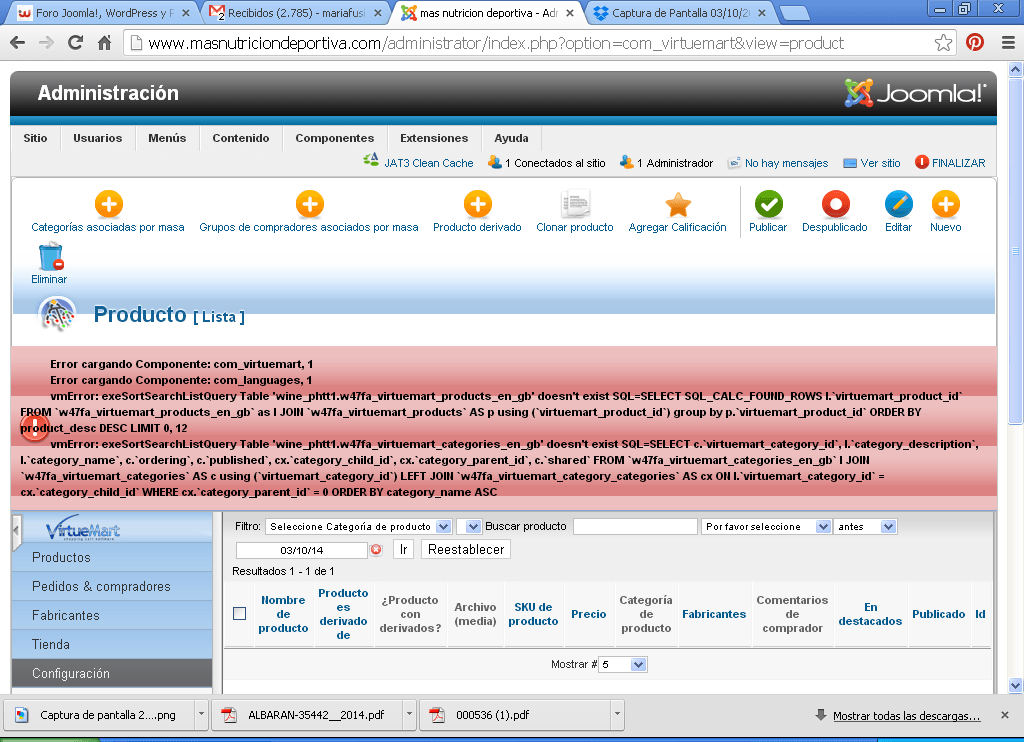
Task: Click Mostrar todas las descargas link
Action: coord(906,716)
